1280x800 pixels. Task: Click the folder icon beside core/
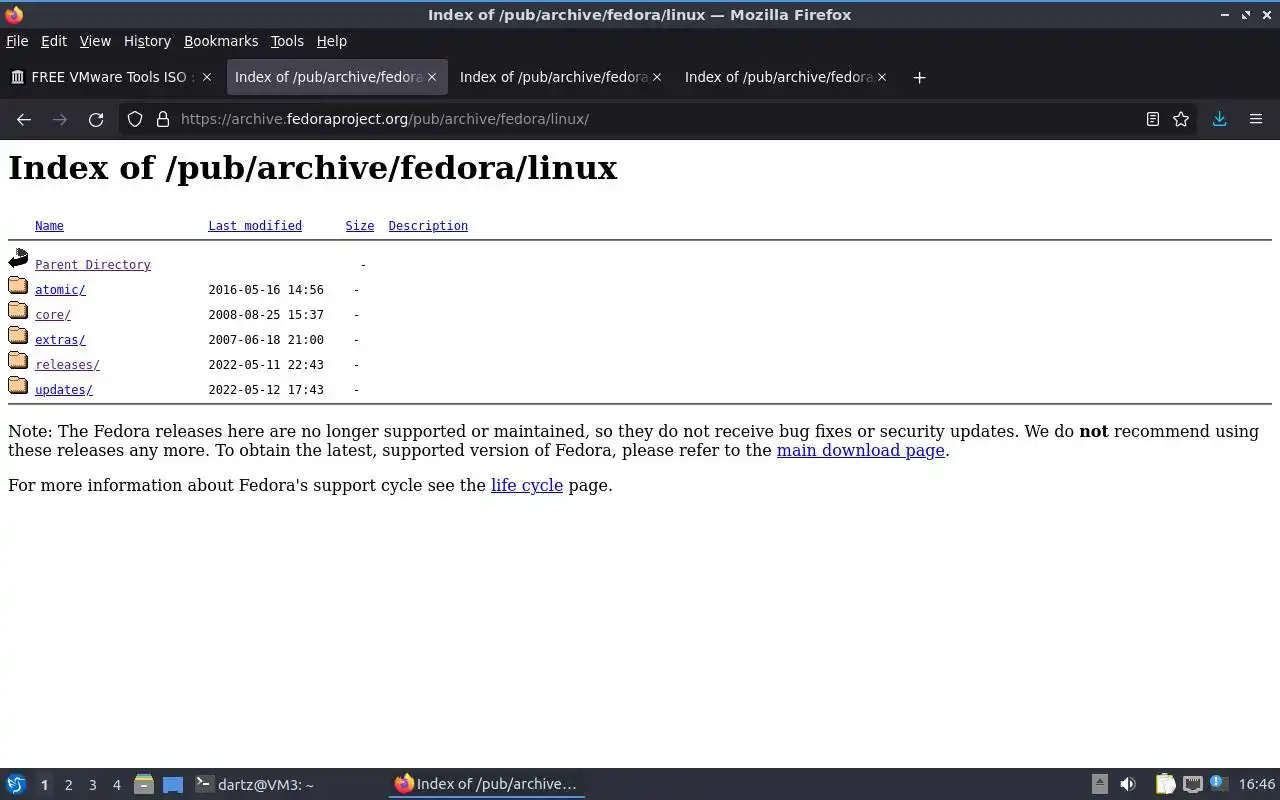tap(18, 311)
